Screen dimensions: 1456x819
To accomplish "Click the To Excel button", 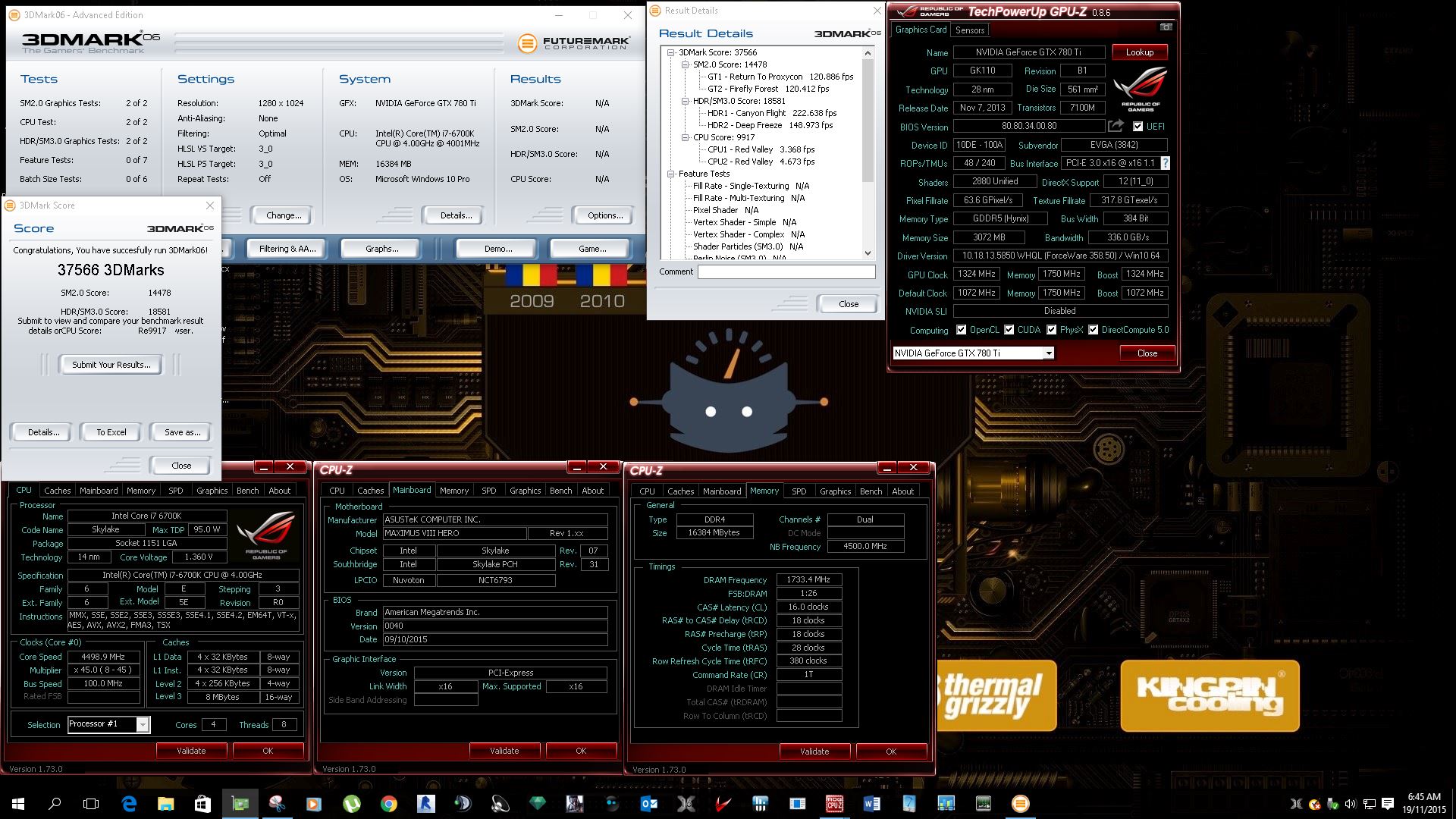I will [x=111, y=432].
